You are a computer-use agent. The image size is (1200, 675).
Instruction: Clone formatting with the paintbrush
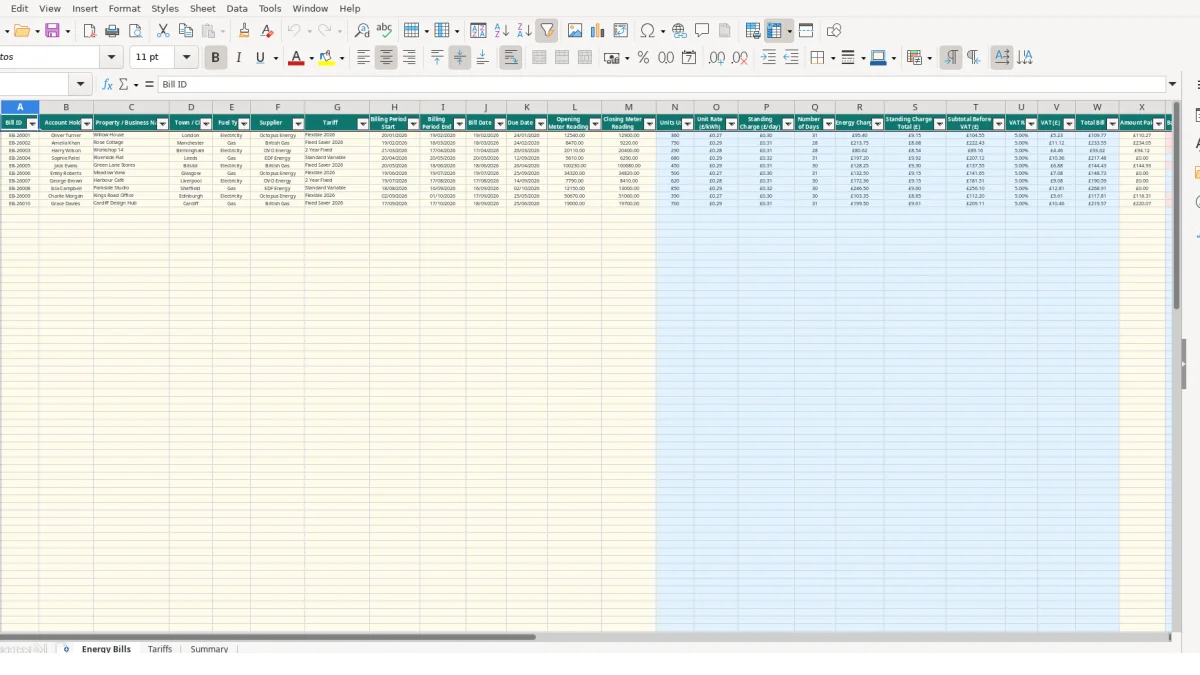tap(244, 31)
